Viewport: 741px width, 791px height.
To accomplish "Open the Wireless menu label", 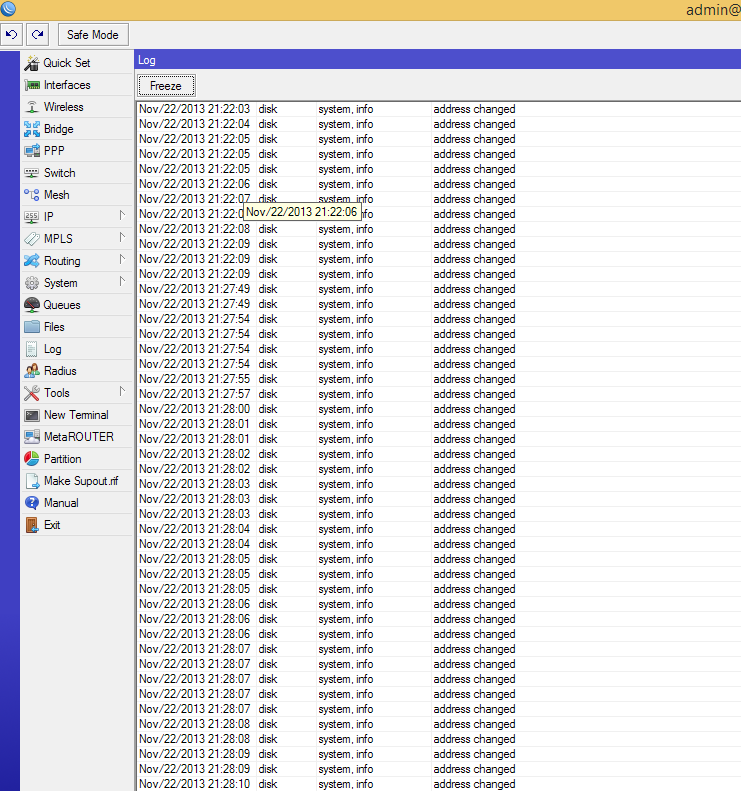I will pos(64,107).
